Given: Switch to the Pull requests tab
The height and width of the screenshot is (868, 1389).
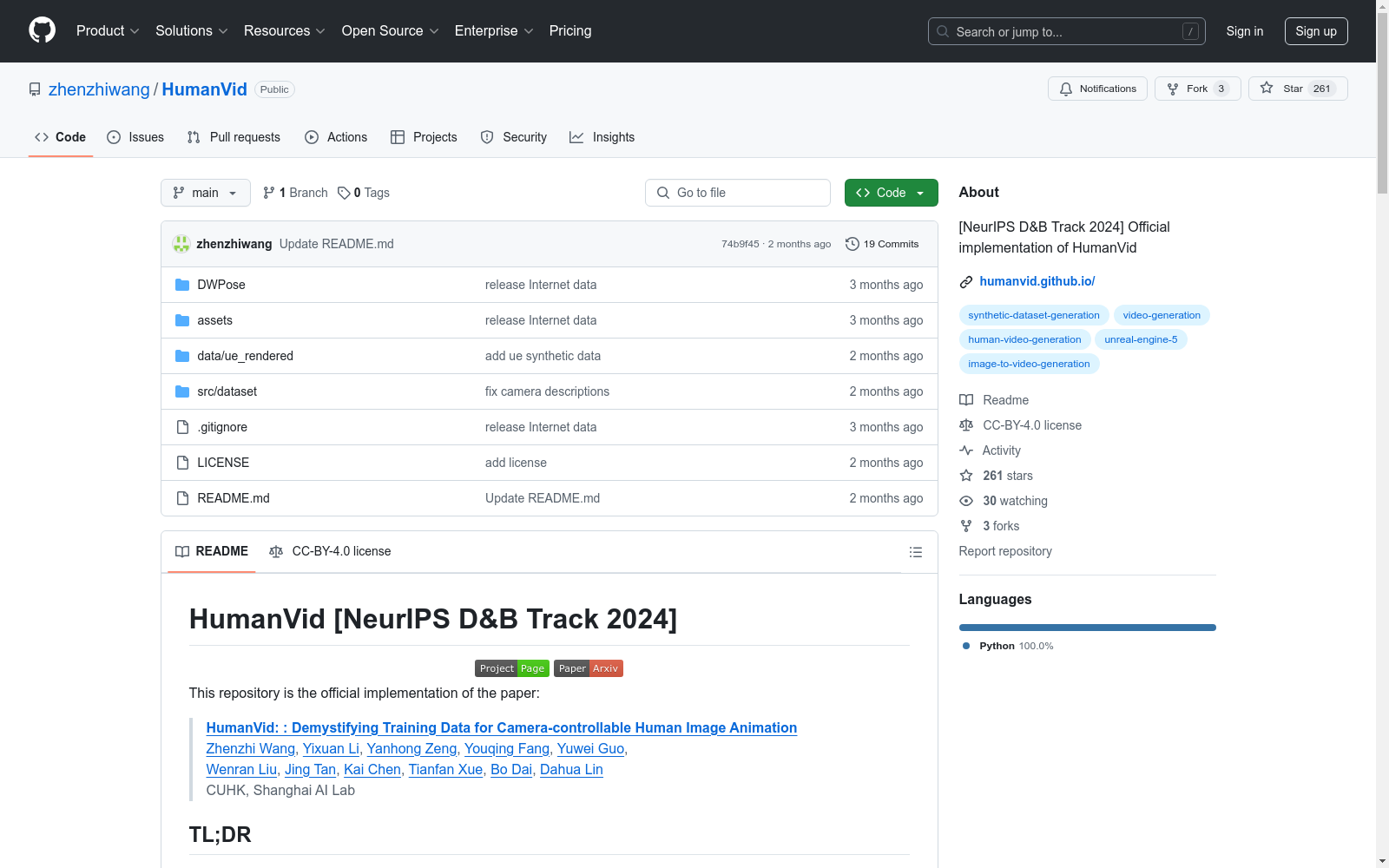Looking at the screenshot, I should click(x=234, y=137).
